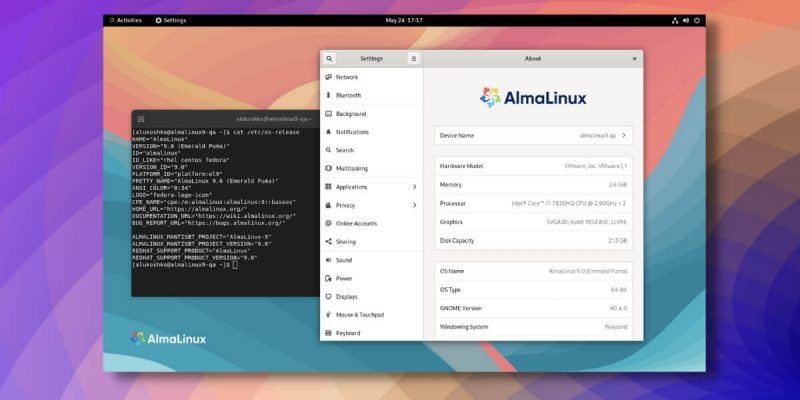The image size is (800, 400).
Task: Click the Windowing System Wayland row
Action: (533, 327)
